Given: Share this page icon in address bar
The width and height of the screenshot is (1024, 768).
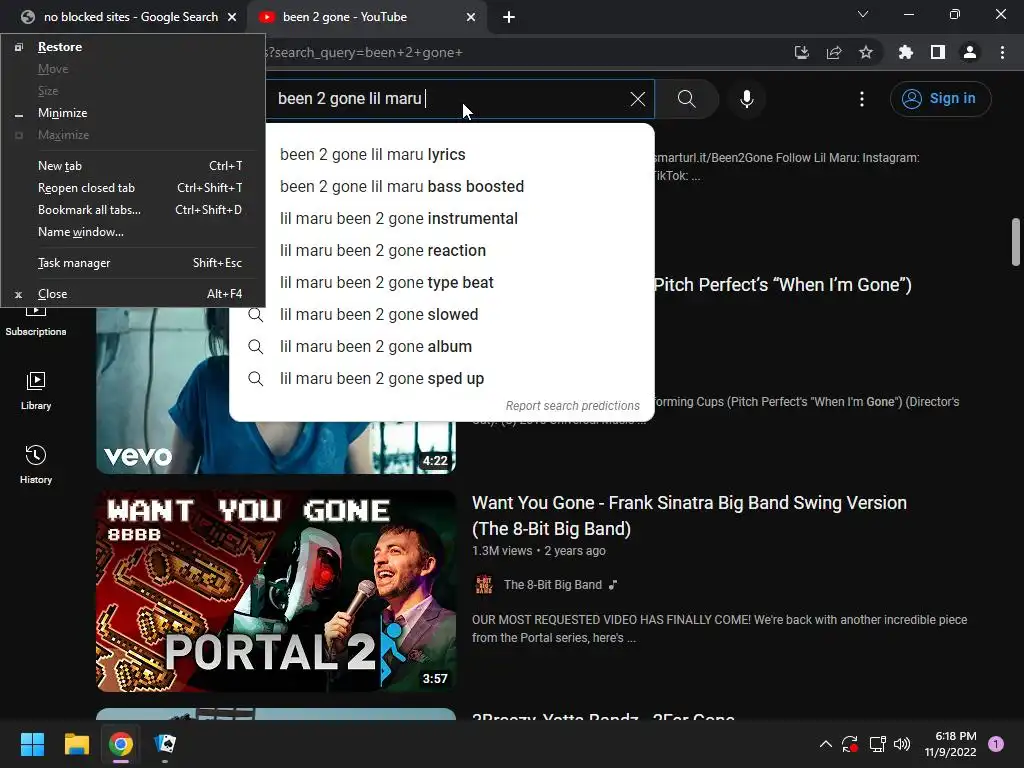Looking at the screenshot, I should point(834,52).
